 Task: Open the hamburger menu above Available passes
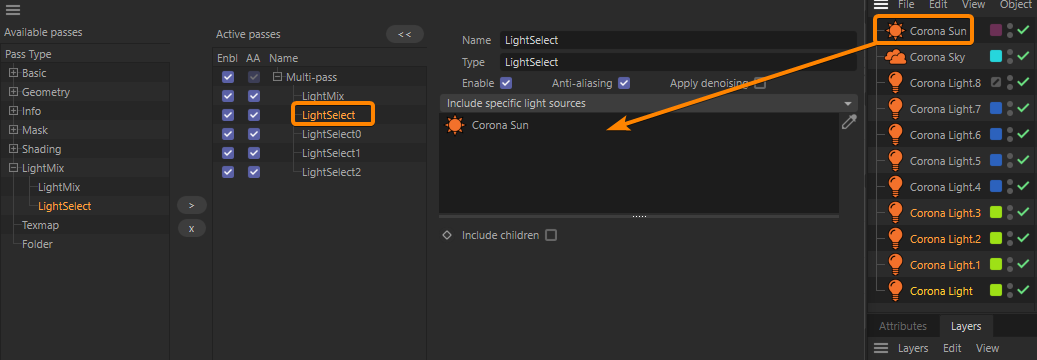13,10
